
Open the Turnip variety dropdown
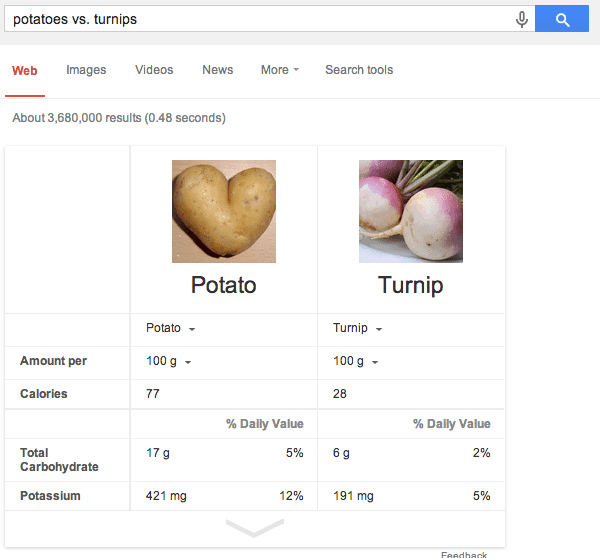tap(357, 328)
